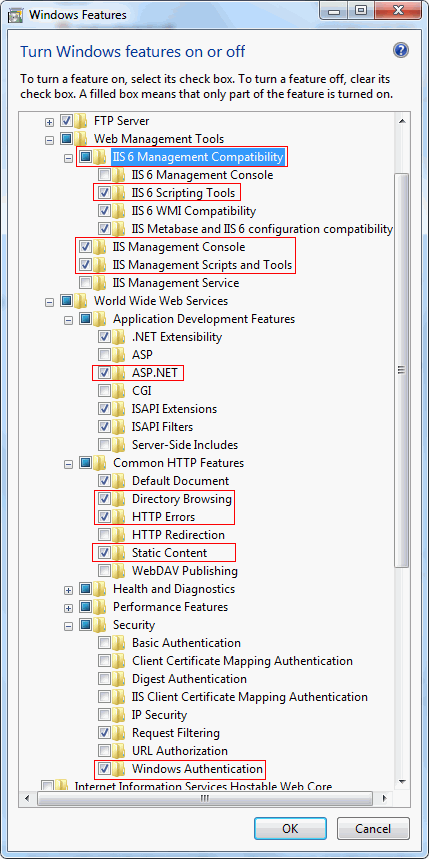Image resolution: width=429 pixels, height=859 pixels.
Task: Click the vertical scrollbar down arrow
Action: point(402,781)
